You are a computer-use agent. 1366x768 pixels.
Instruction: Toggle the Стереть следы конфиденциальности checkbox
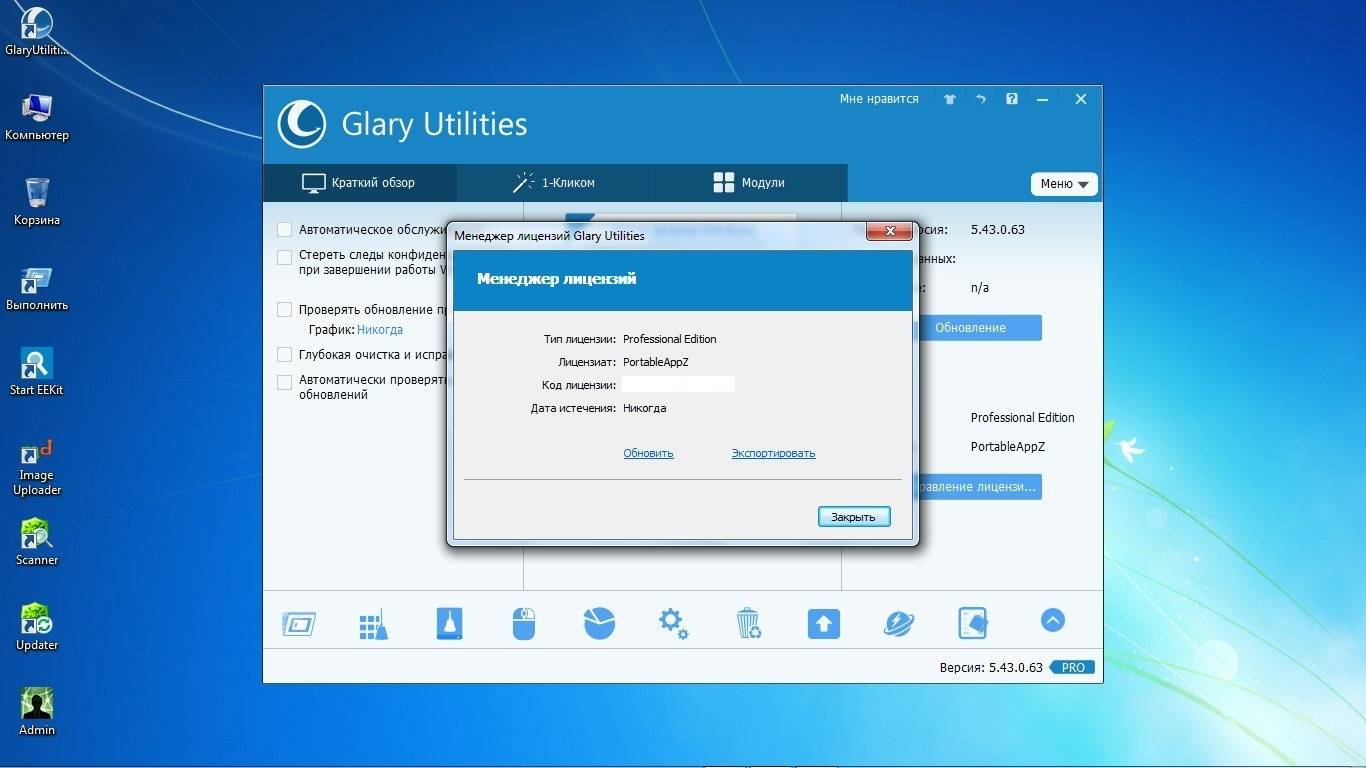pos(285,257)
